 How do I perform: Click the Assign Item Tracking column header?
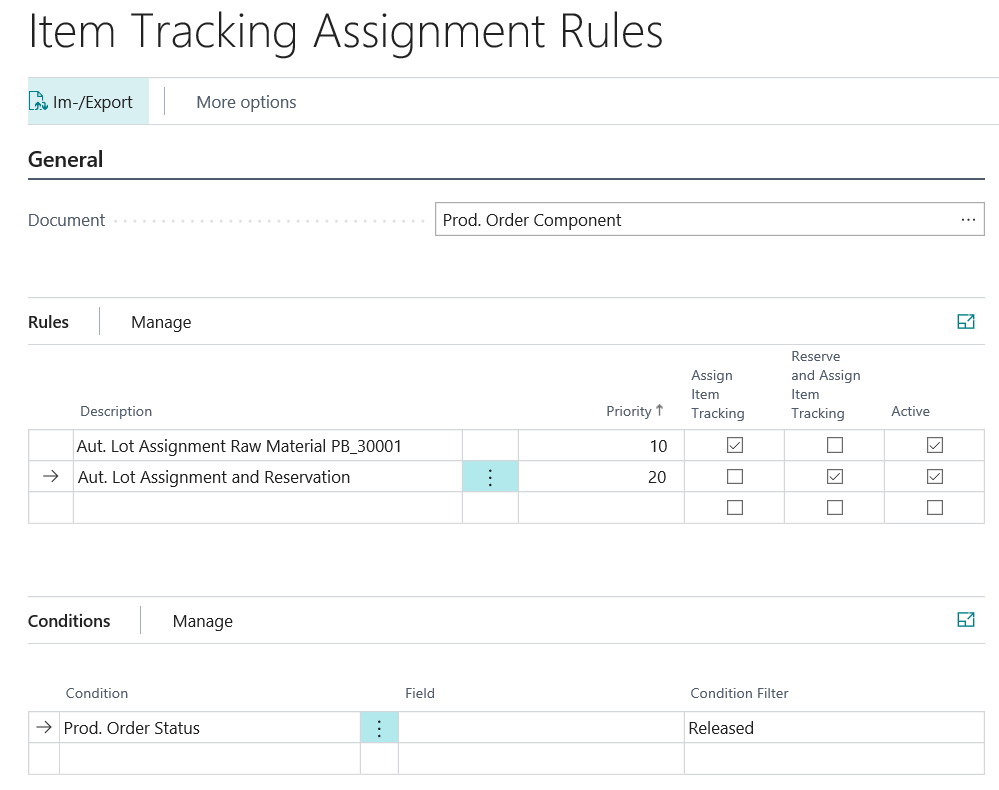(x=718, y=394)
